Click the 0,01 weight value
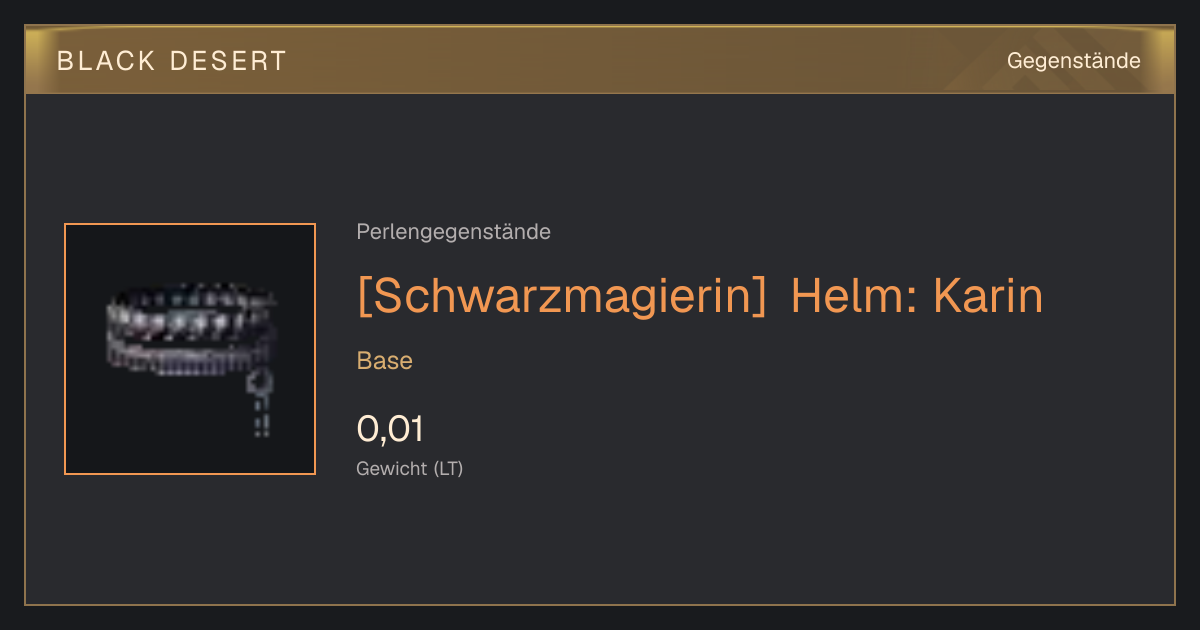The image size is (1200, 630). [x=390, y=429]
